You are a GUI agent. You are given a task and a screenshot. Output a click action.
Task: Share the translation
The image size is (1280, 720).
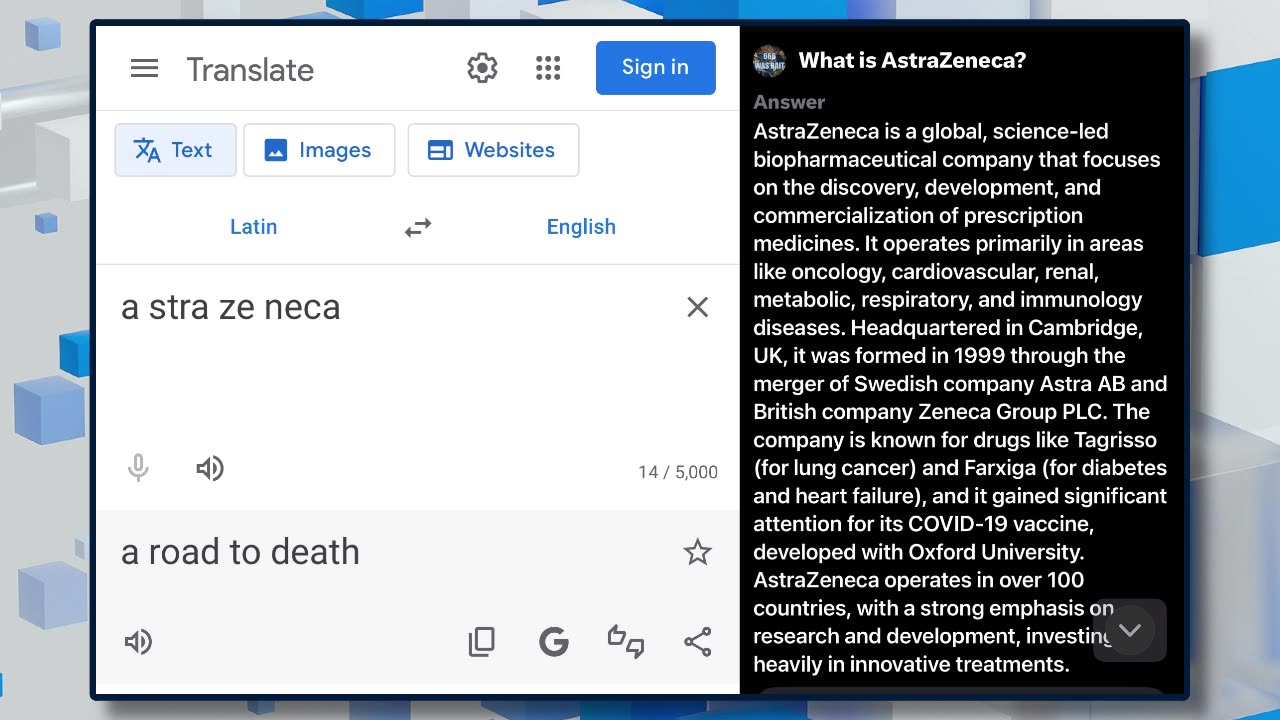[x=698, y=642]
